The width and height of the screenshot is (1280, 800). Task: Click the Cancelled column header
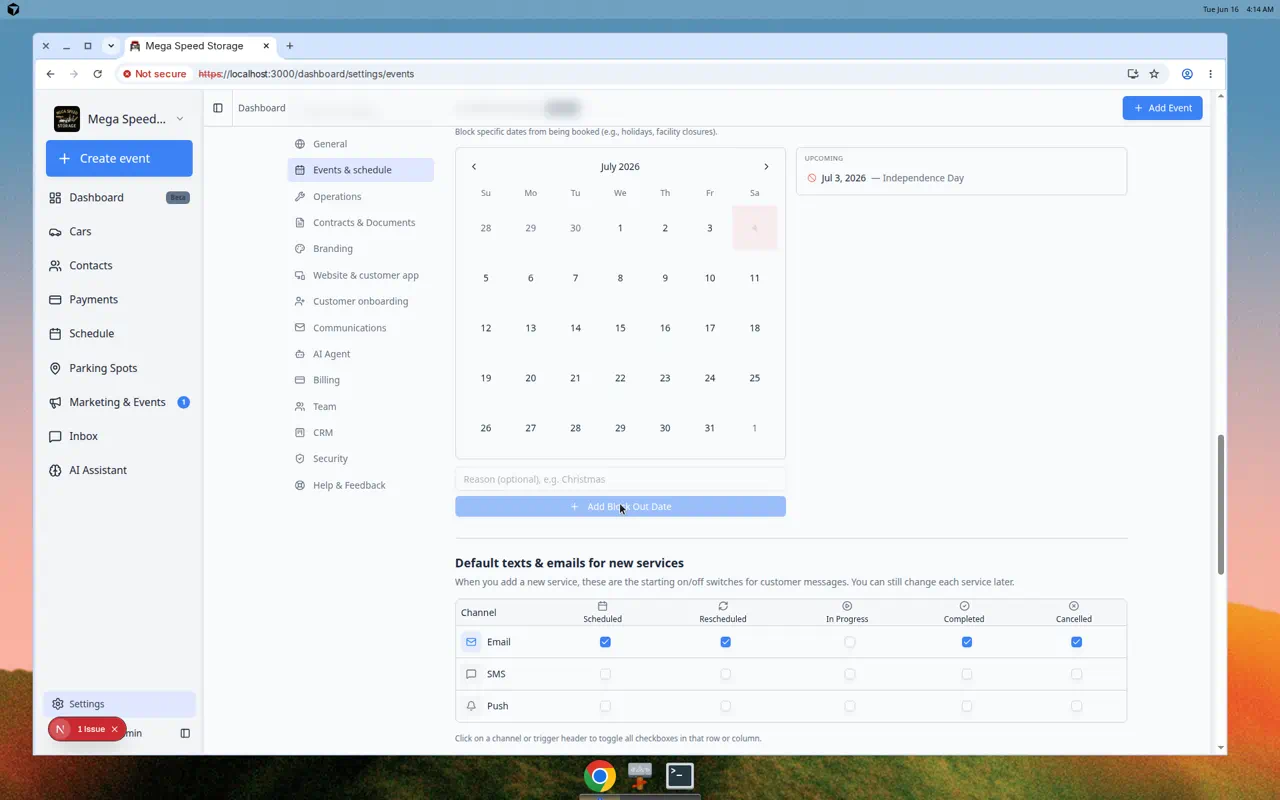click(1074, 613)
